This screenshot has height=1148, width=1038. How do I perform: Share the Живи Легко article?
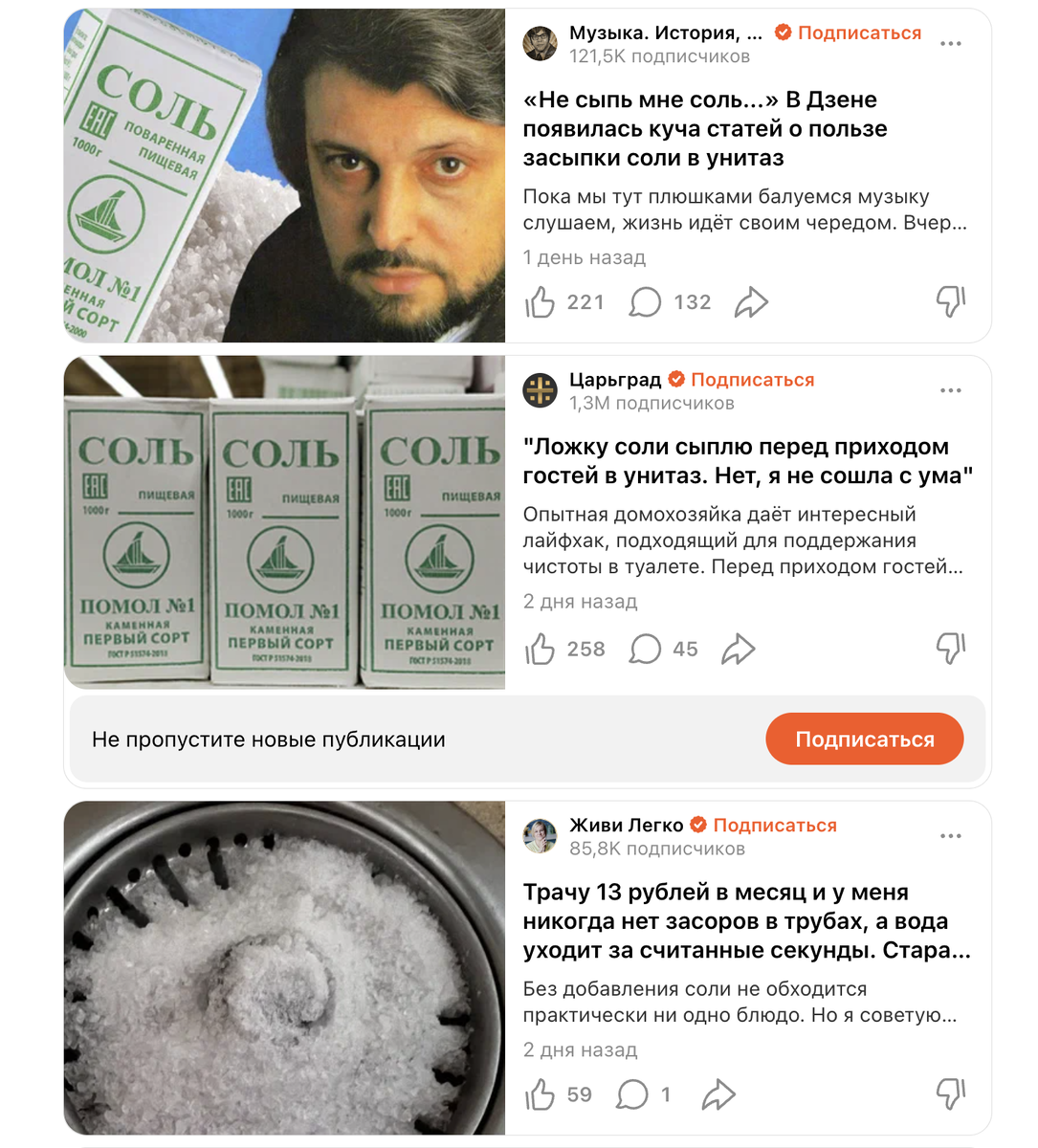pos(718,1095)
